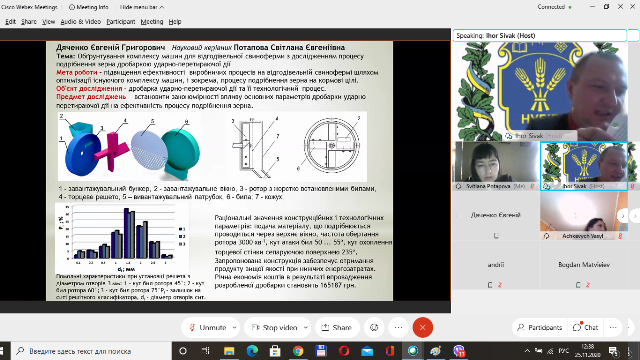Open the Mail app from the taskbar
640x360 pixels.
(x=367, y=351)
